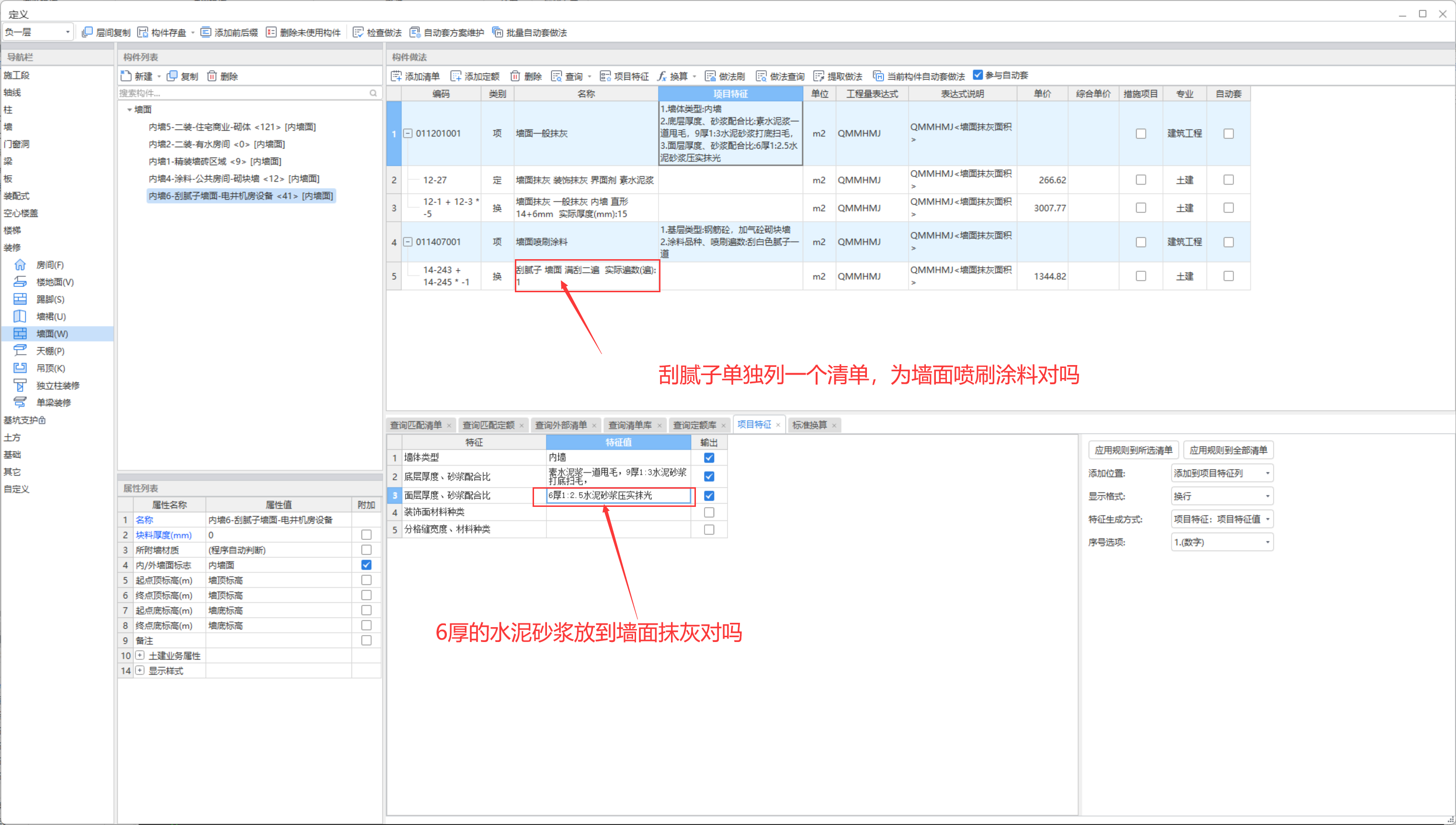1456x825 pixels.
Task: Check 自动套 box for row 12-27
Action: [x=1228, y=180]
